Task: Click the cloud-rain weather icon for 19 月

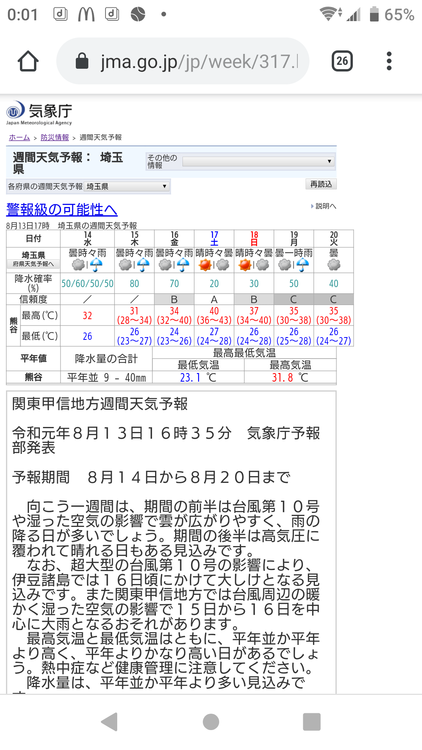Action: 294,265
